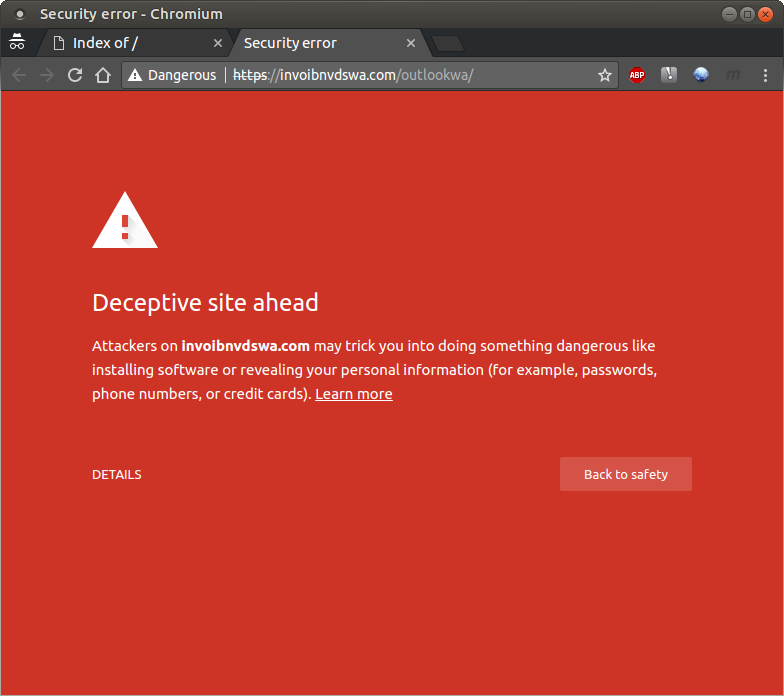
Task: Open the 'Learn more' link
Action: [353, 394]
